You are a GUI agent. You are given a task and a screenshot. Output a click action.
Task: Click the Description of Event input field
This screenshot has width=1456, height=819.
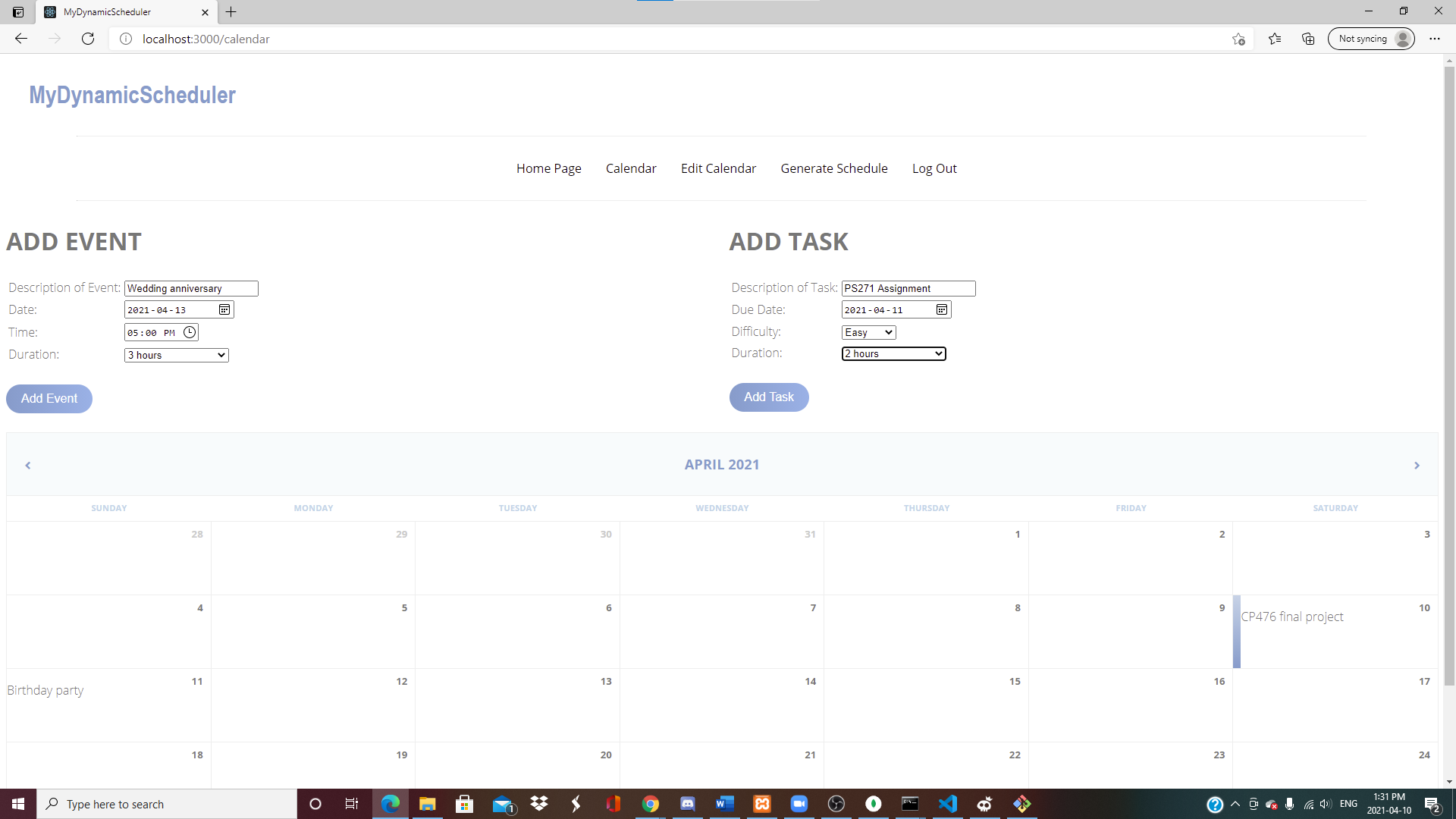(x=190, y=288)
